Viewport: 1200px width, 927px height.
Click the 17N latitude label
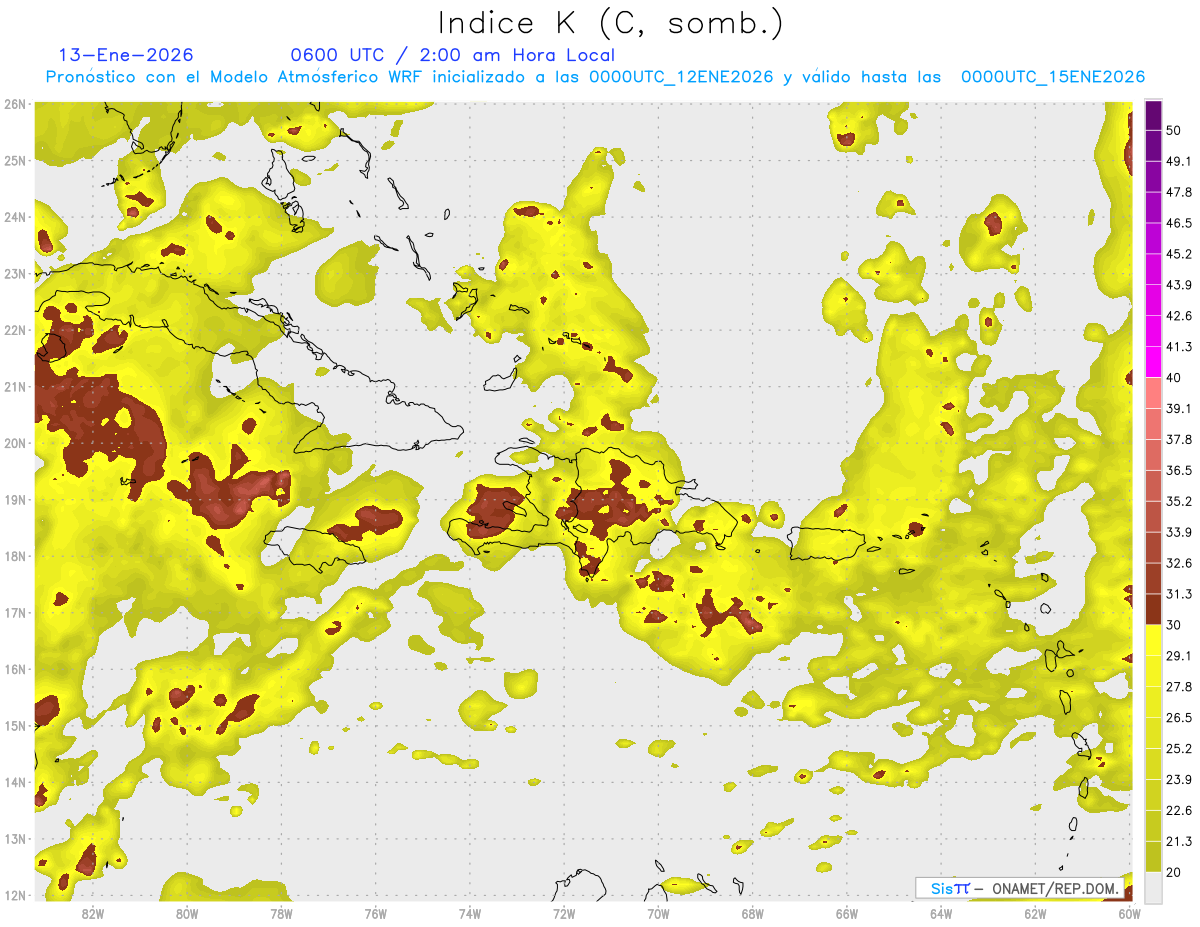click(x=15, y=612)
